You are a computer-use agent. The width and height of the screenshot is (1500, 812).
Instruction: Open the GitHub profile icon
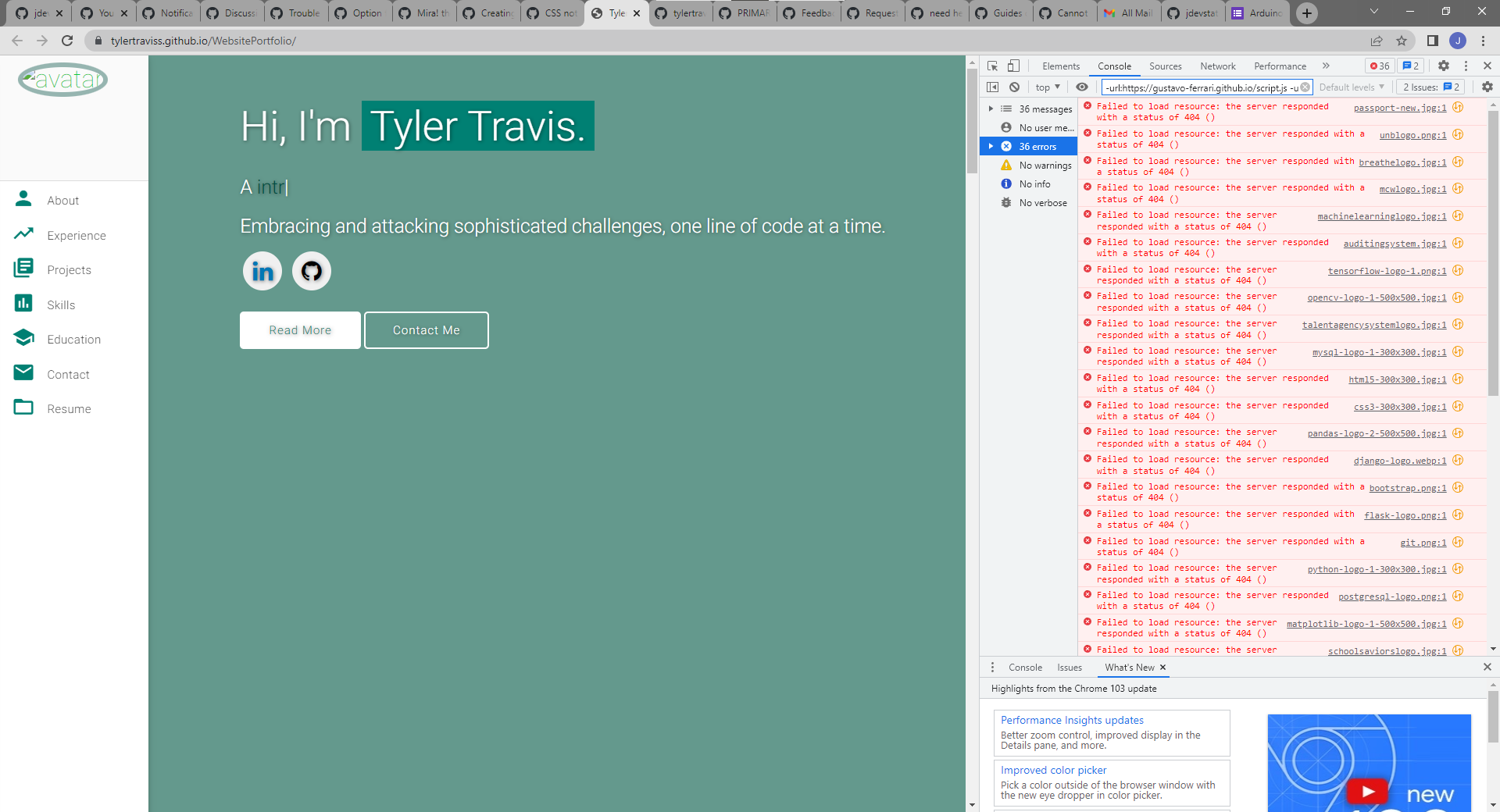pyautogui.click(x=312, y=271)
